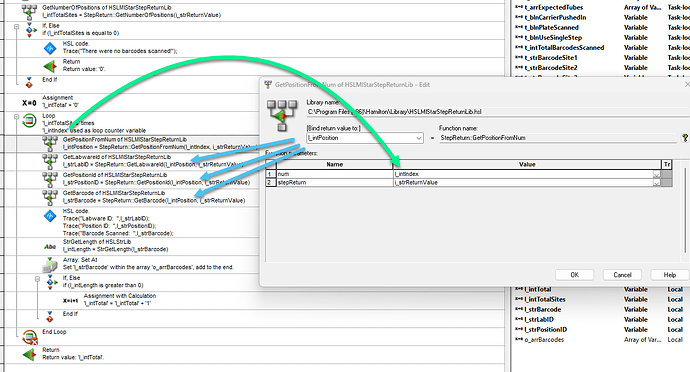Collapse the top If, Else block expander

tap(16, 26)
